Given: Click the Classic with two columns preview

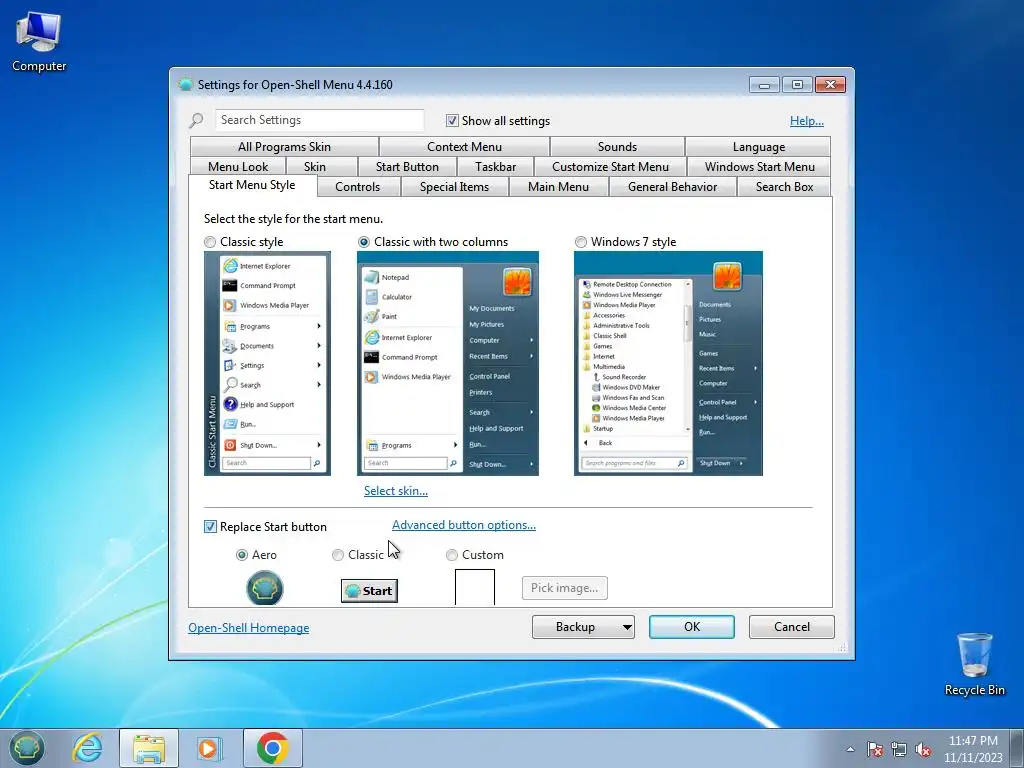Looking at the screenshot, I should (448, 364).
